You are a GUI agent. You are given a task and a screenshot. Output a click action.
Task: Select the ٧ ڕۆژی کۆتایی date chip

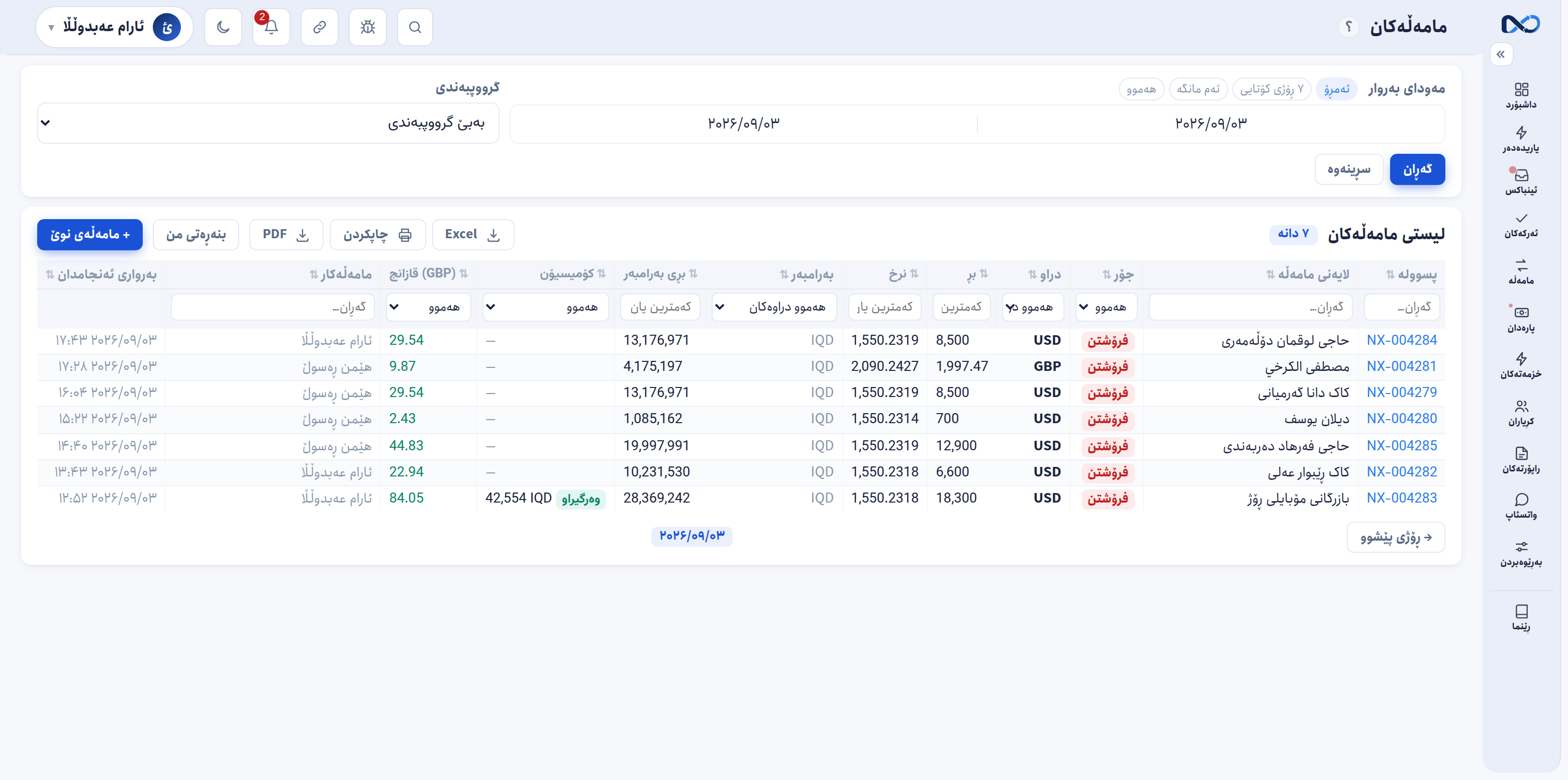point(1271,89)
